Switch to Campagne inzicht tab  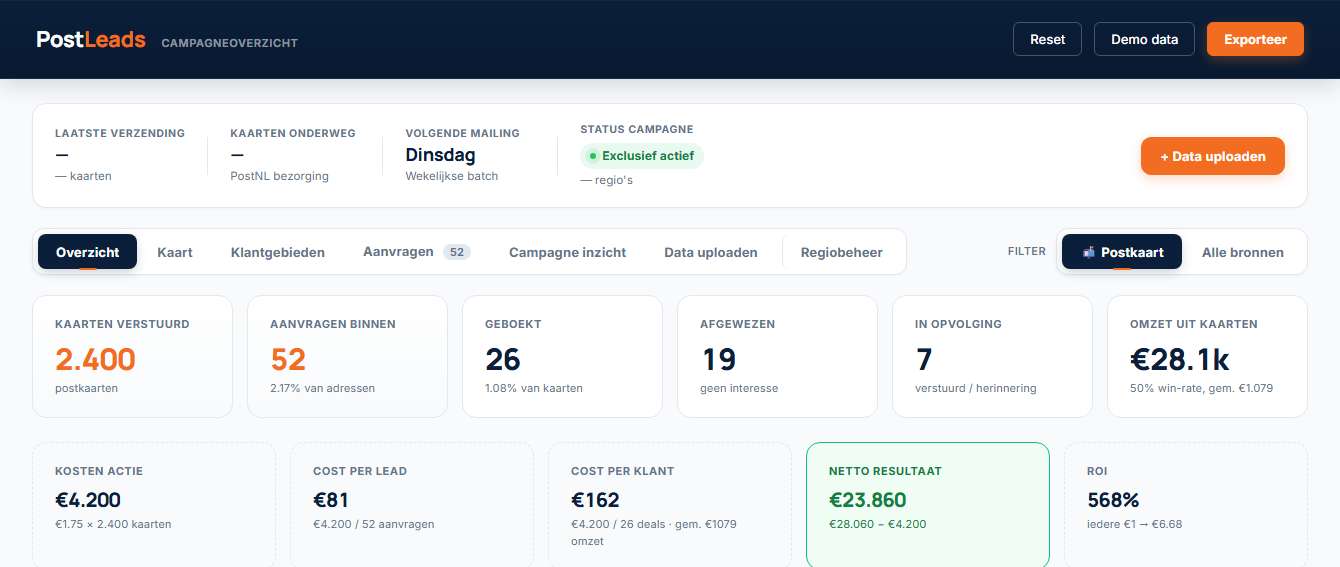tap(567, 252)
